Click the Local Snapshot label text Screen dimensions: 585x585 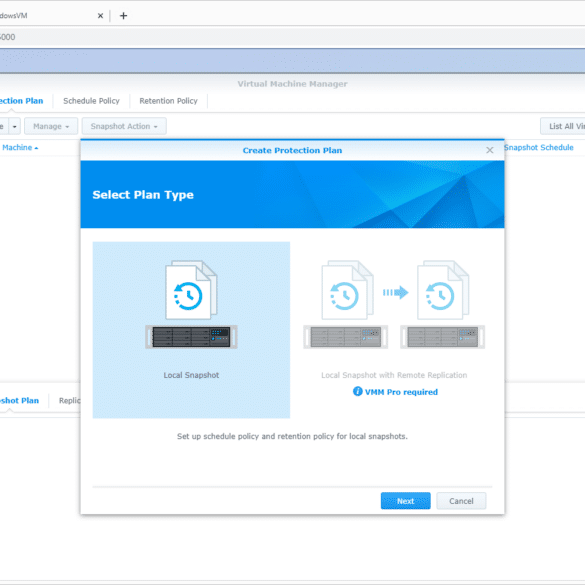pyautogui.click(x=191, y=375)
